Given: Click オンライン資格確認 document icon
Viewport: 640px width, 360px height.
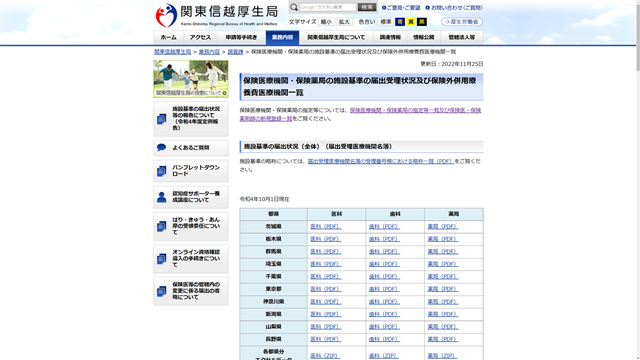Looking at the screenshot, I should click(x=162, y=259).
